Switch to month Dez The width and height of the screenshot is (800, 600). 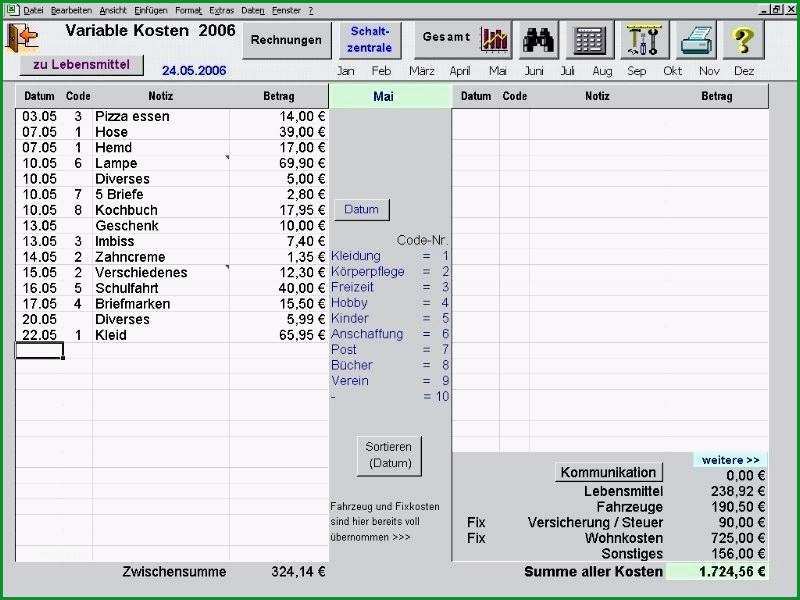click(x=744, y=71)
